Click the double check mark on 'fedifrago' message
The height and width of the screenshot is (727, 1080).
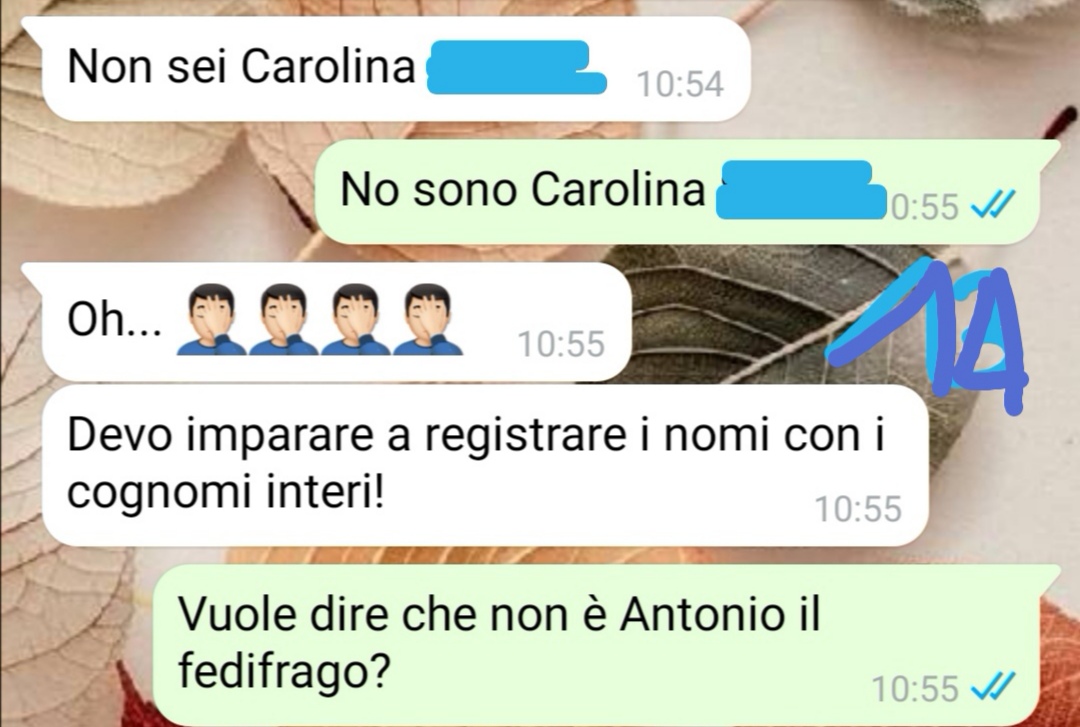tap(993, 686)
